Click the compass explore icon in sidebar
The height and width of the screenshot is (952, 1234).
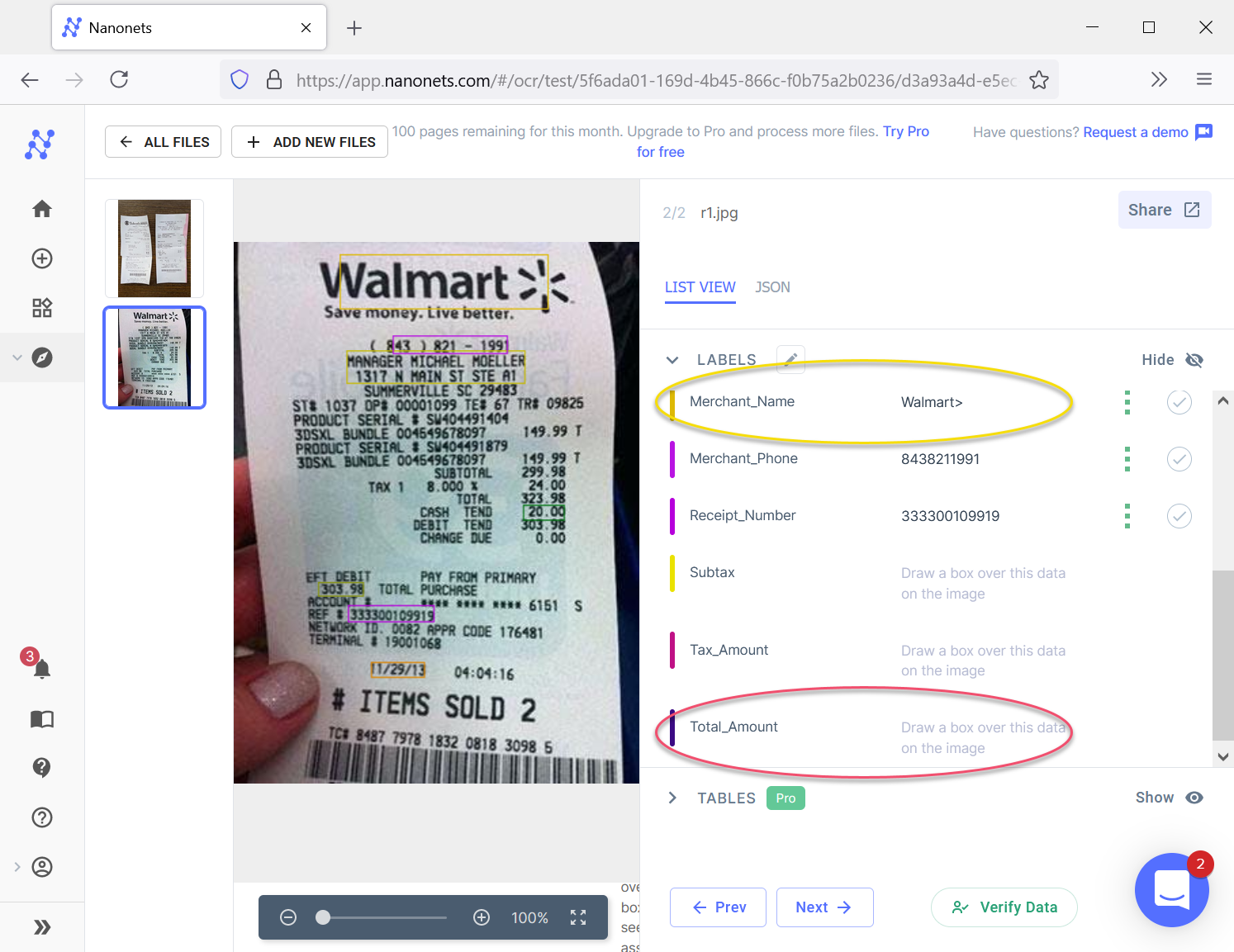(x=42, y=358)
